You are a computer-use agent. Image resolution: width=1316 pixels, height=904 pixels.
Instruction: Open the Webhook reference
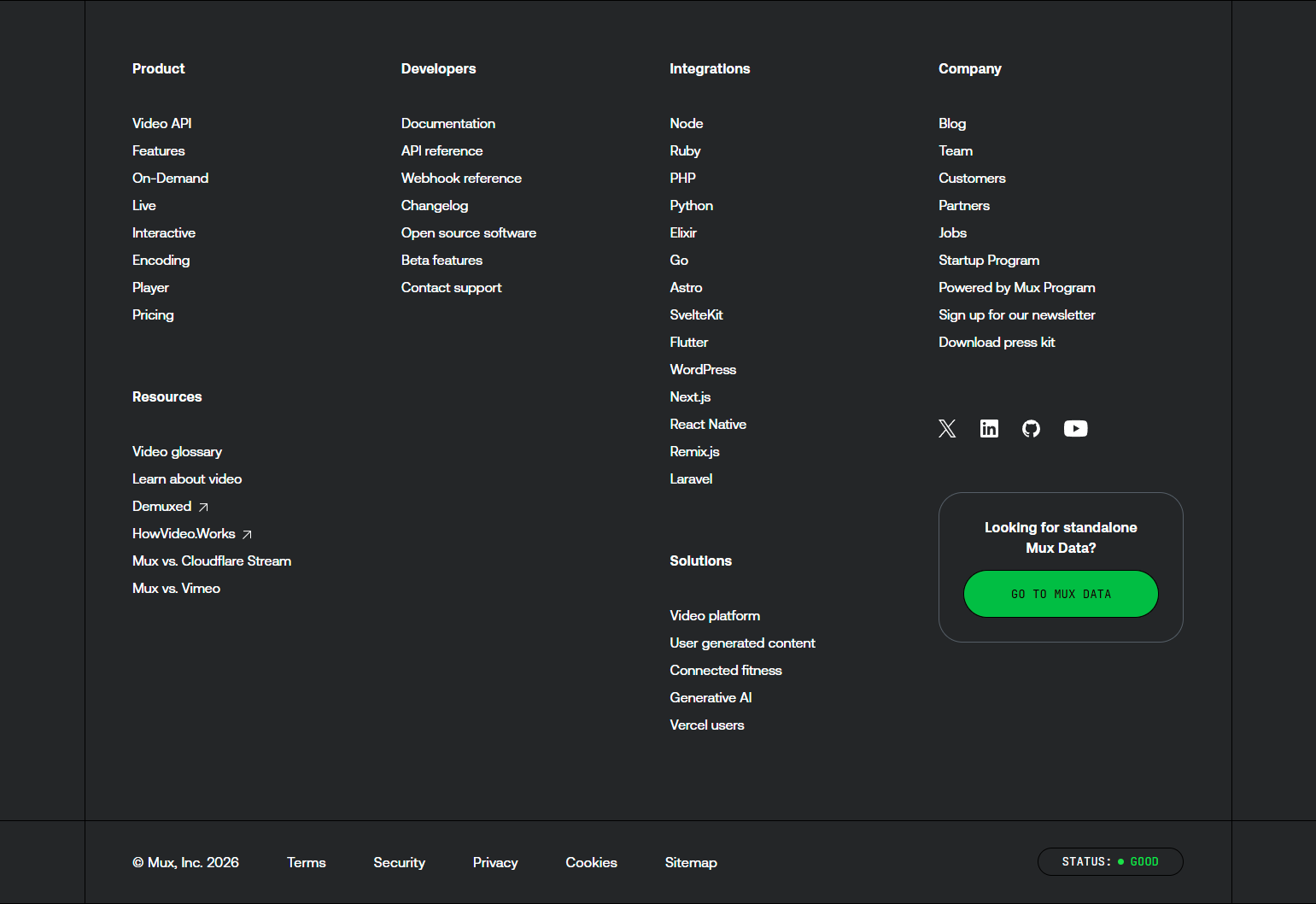(x=461, y=178)
